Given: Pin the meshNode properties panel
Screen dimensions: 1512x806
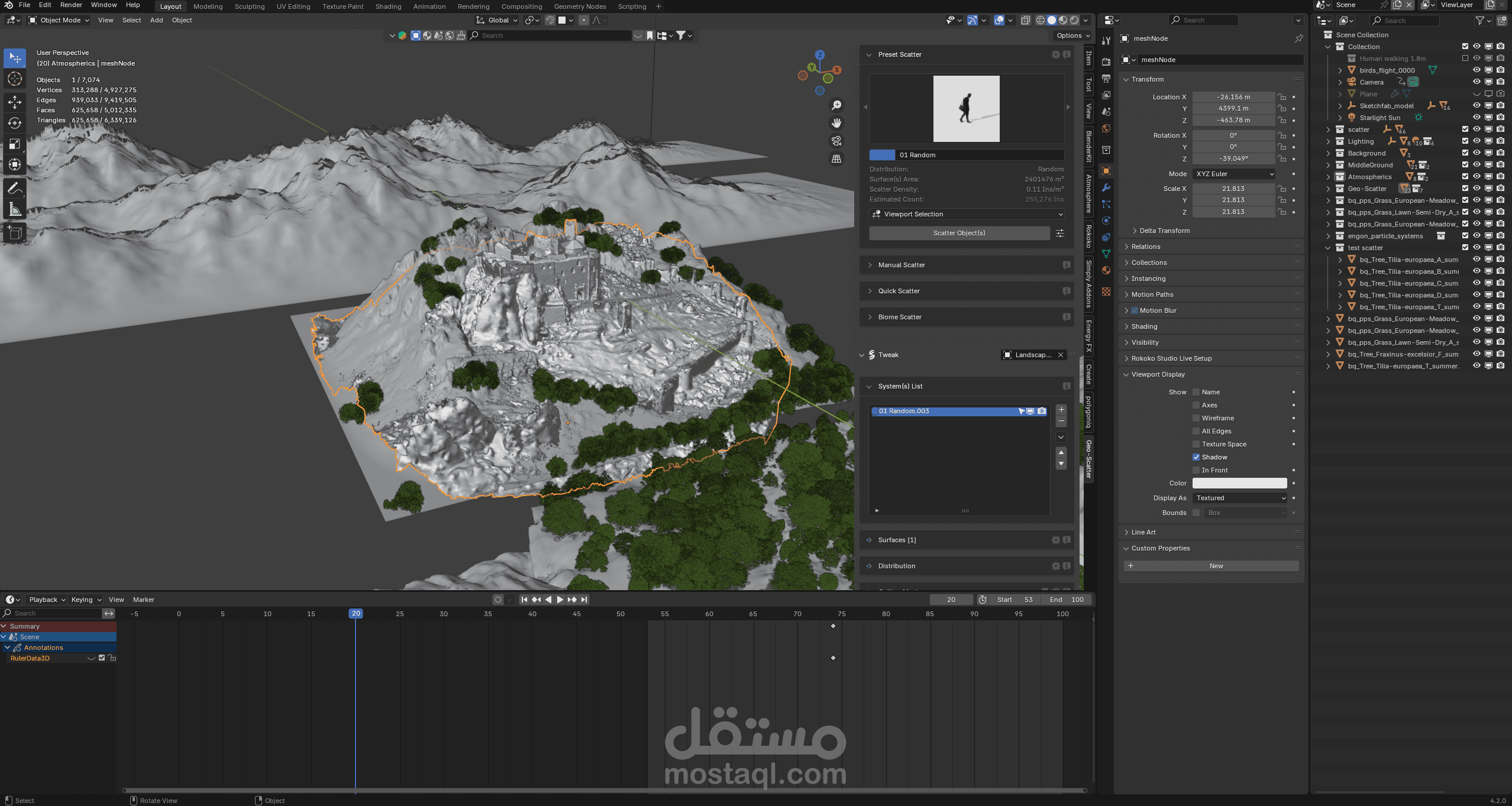Looking at the screenshot, I should click(1298, 38).
